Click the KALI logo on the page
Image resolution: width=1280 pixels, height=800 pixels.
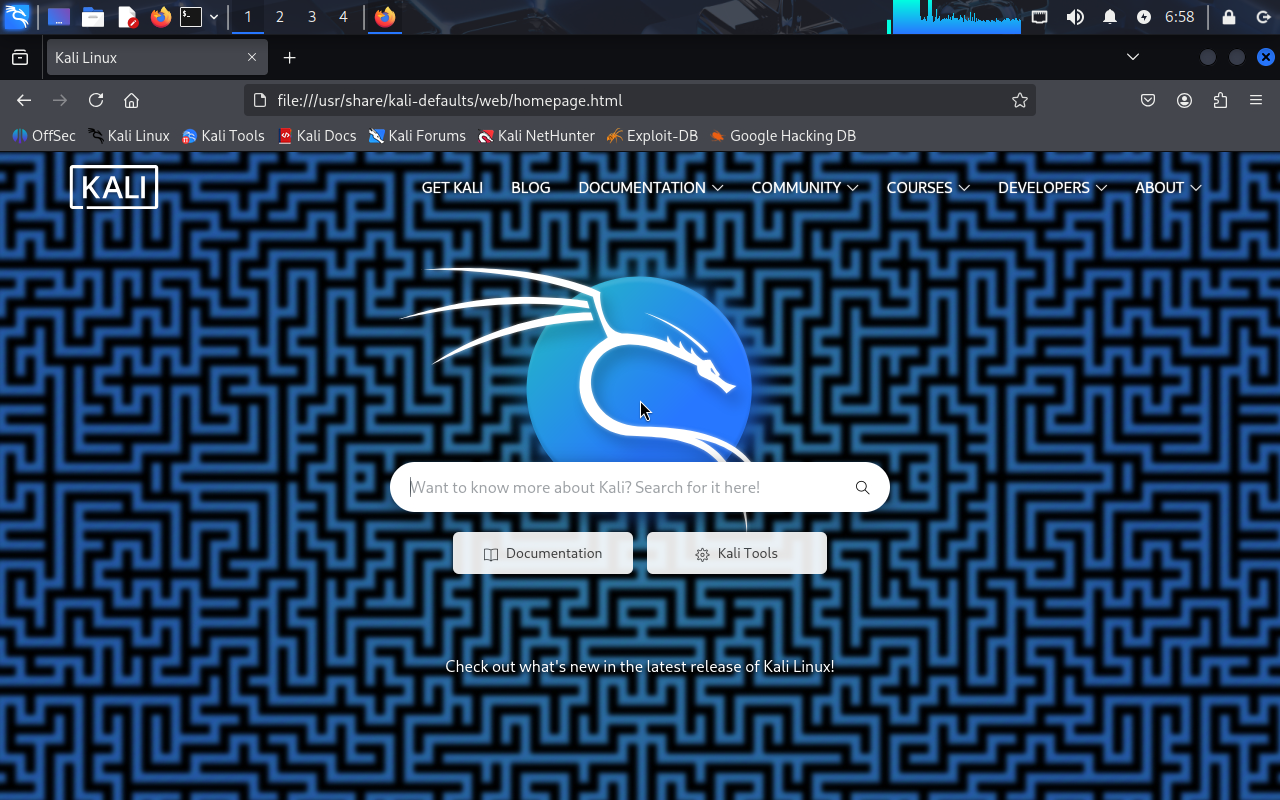click(x=114, y=187)
